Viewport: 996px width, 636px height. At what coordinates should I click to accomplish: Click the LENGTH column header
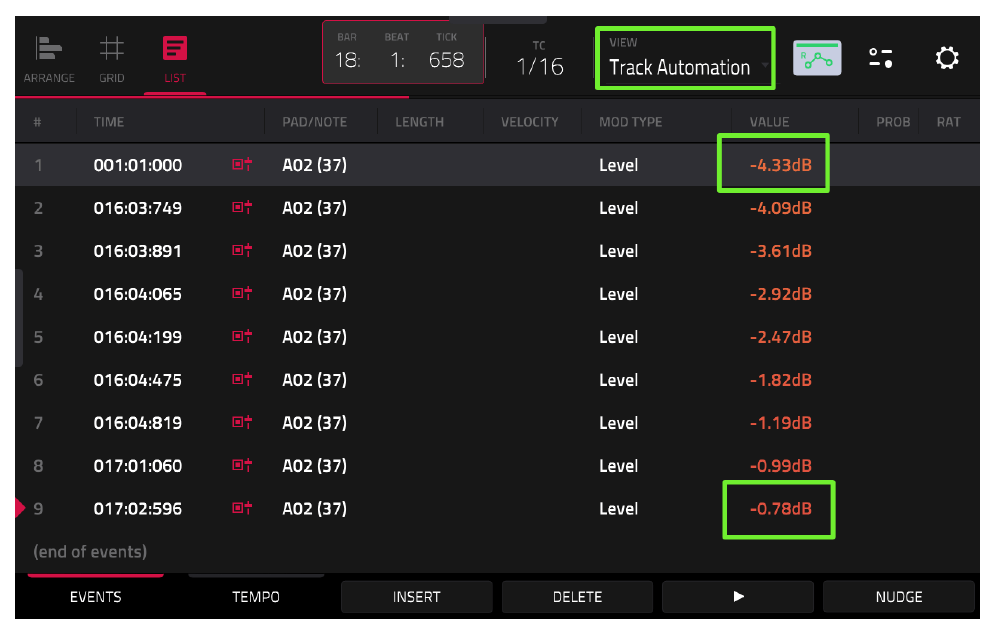(x=419, y=122)
